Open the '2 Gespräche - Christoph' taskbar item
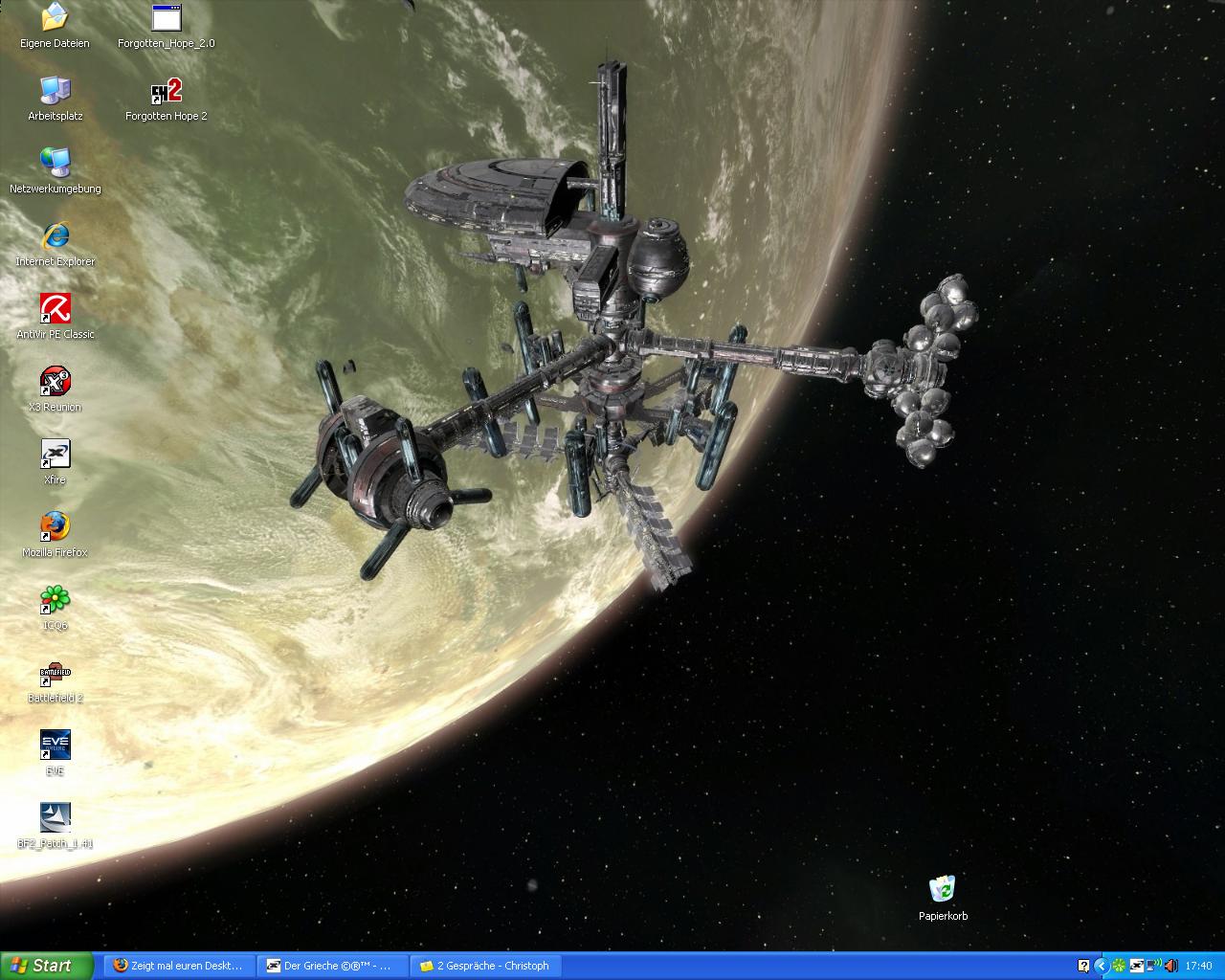Viewport: 1225px width, 980px height. click(485, 966)
